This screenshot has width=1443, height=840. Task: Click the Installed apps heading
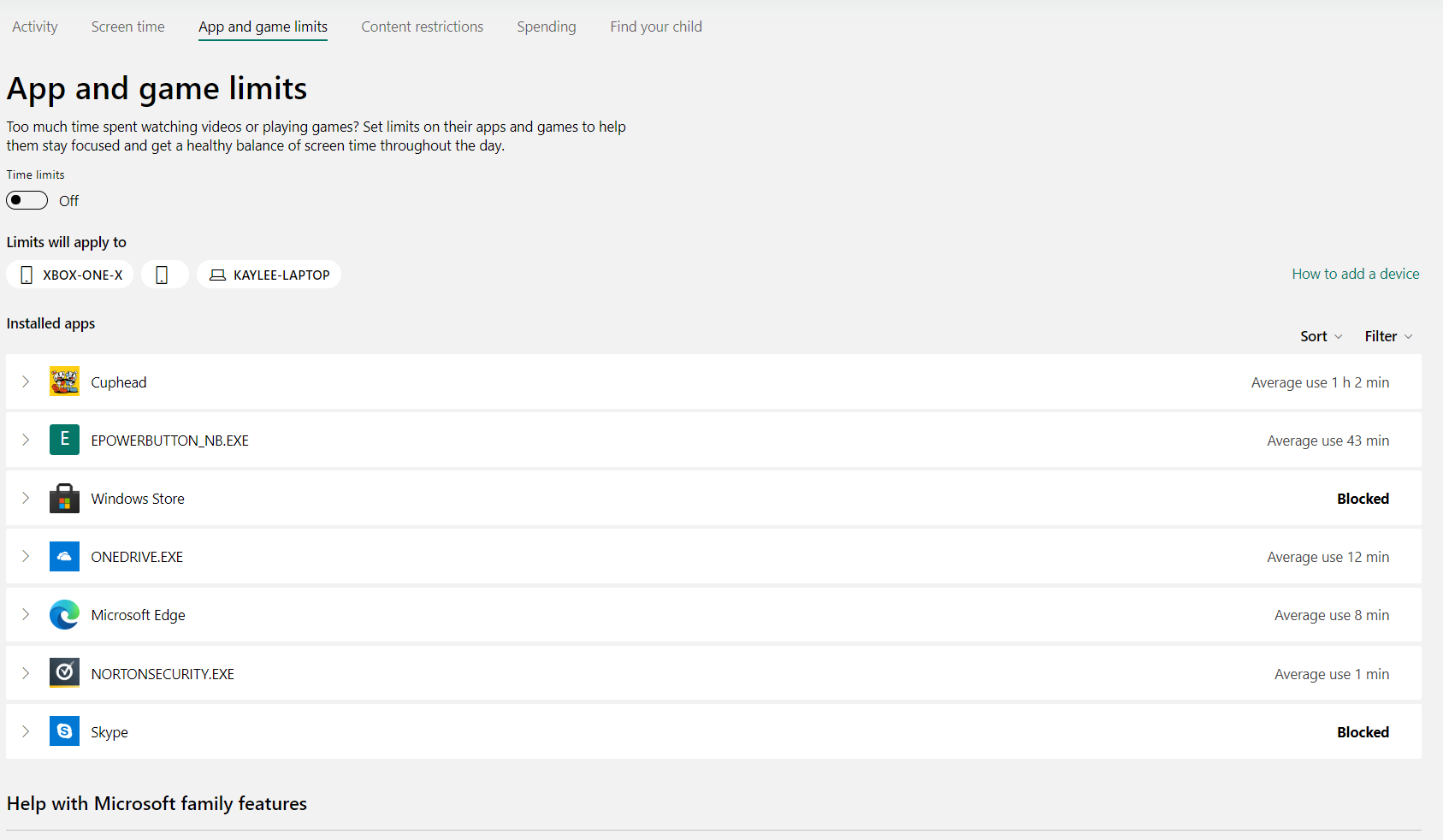point(50,323)
